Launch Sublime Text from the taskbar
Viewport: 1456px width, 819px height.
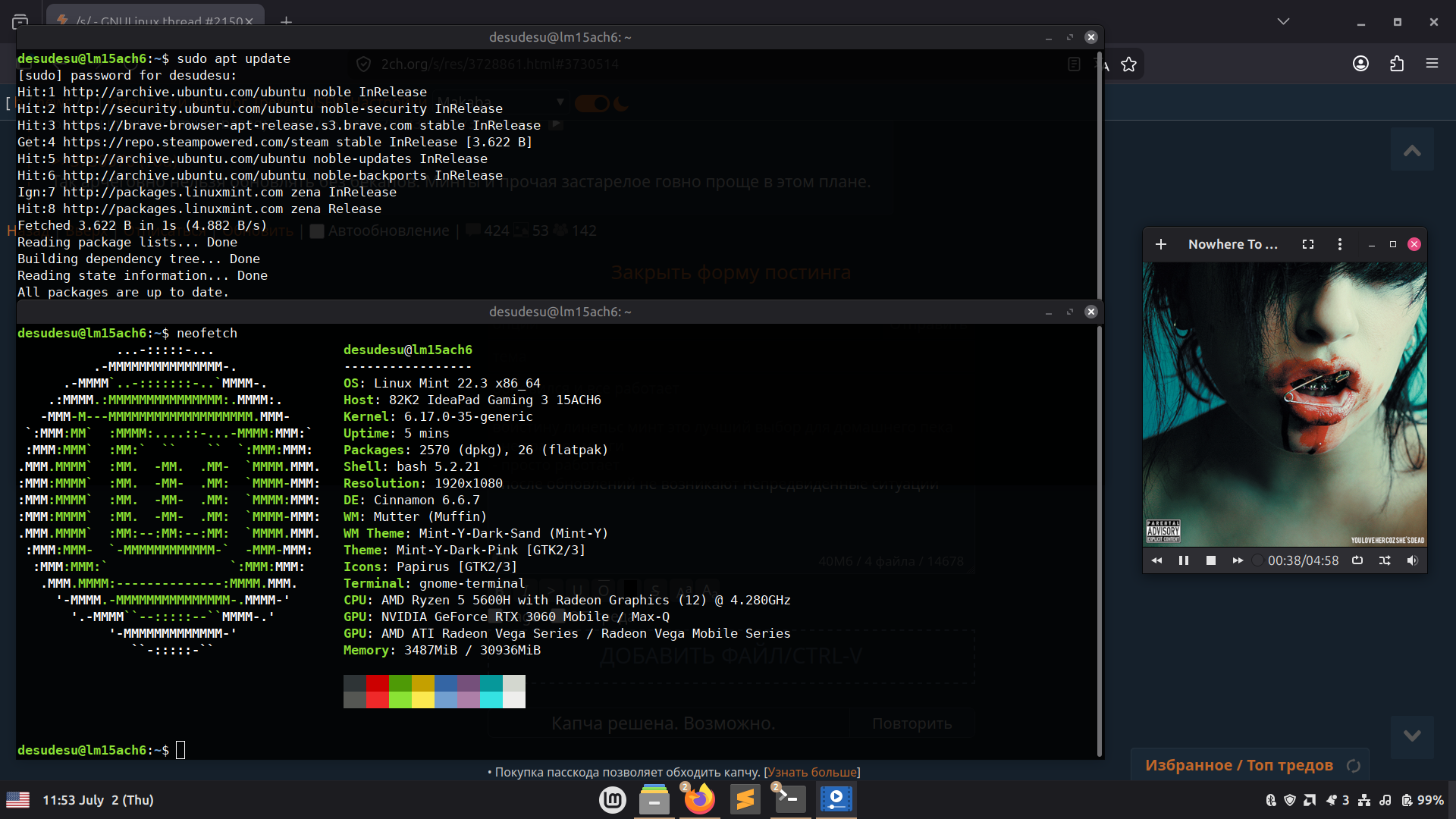[x=745, y=799]
